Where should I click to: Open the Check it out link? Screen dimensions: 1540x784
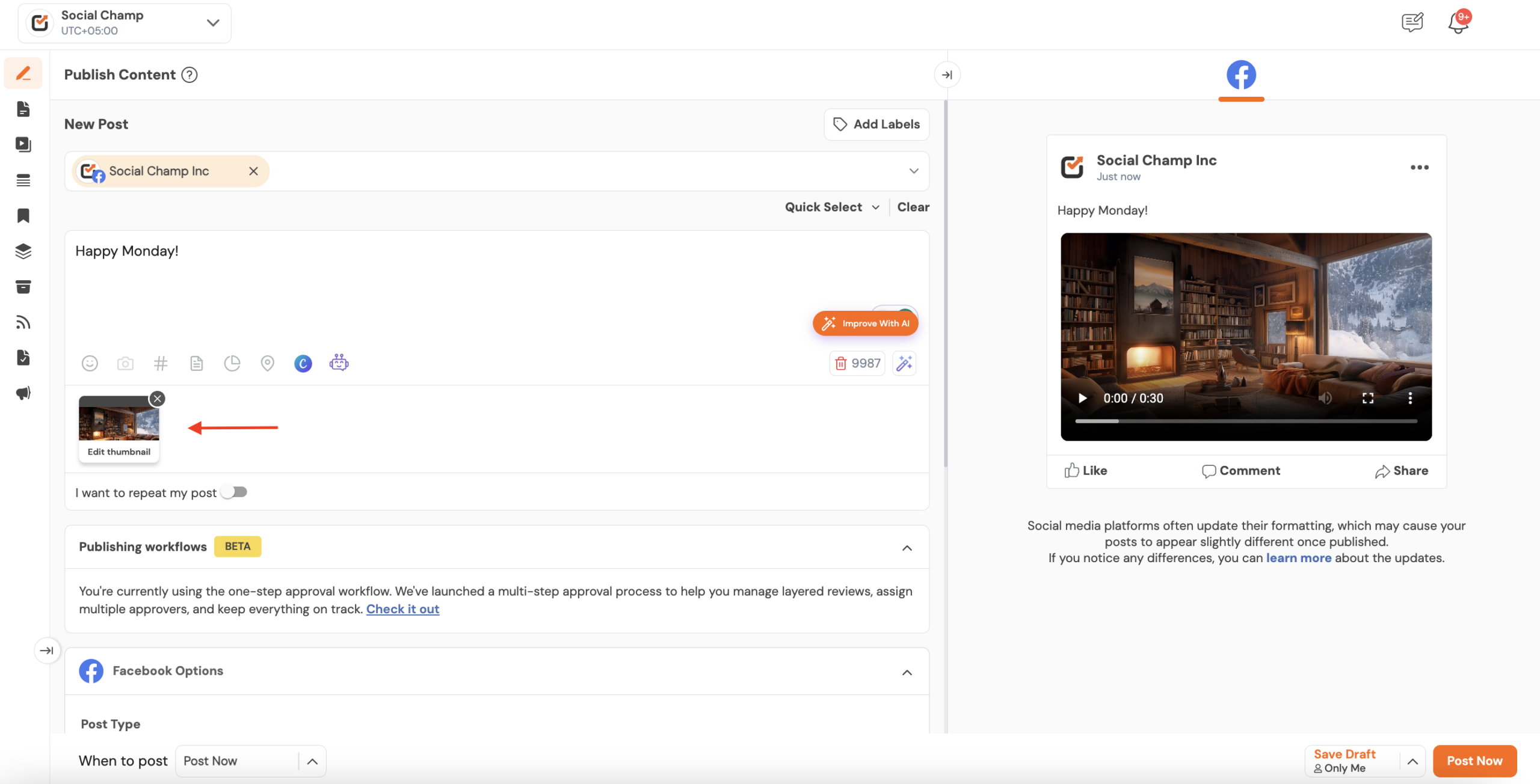[x=402, y=609]
